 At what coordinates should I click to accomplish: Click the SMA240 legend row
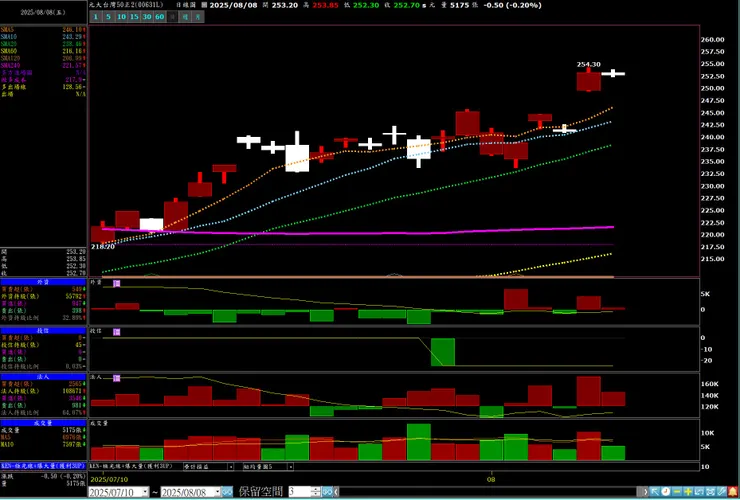tap(43, 65)
